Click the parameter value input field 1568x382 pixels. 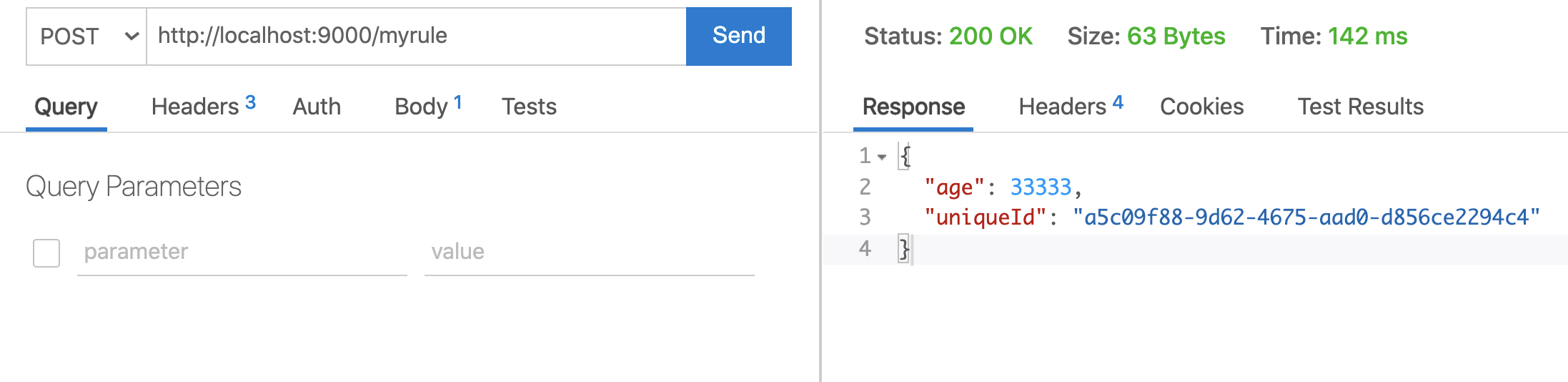coord(590,253)
